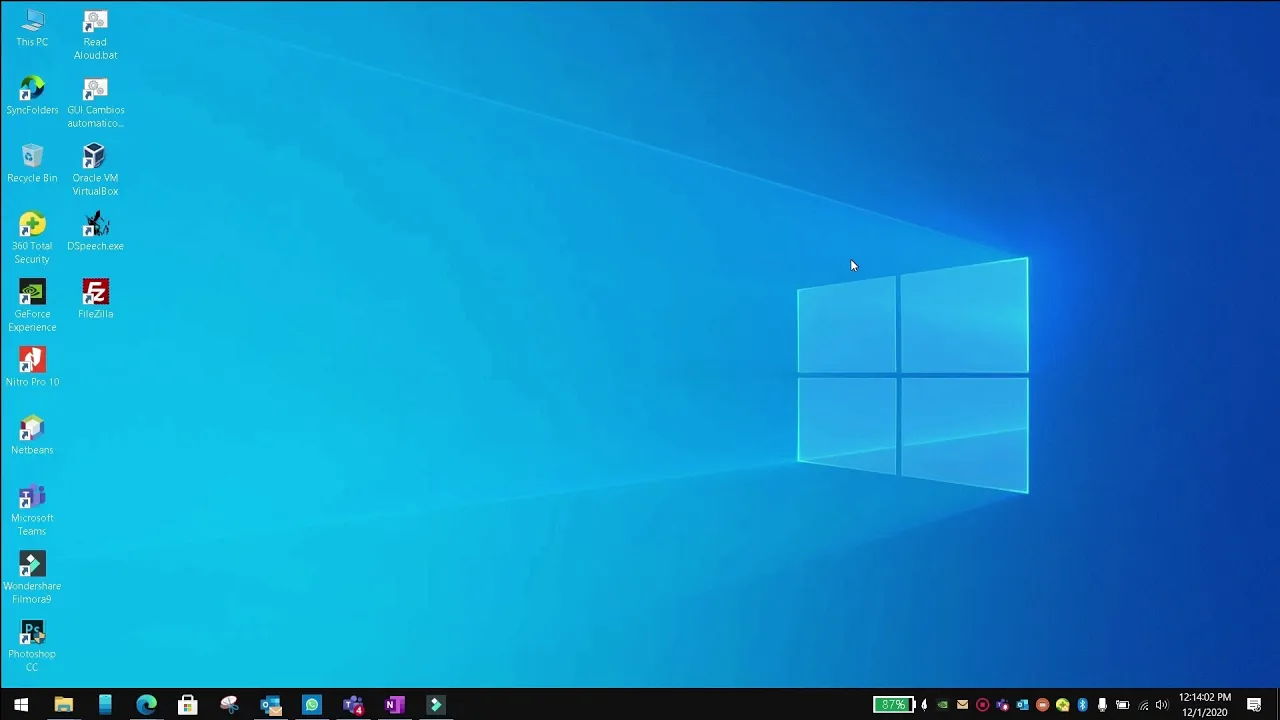Click the red record circle tray icon

coord(982,705)
